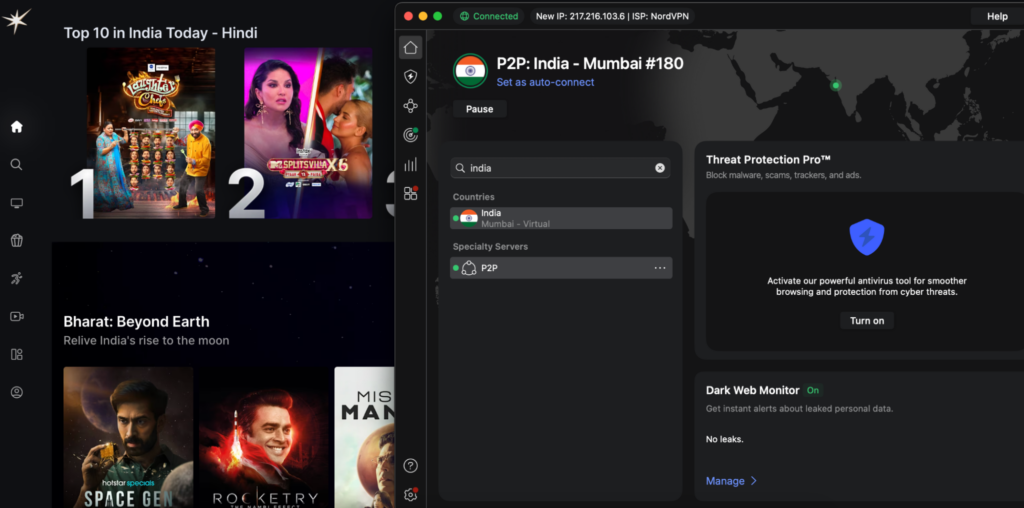Click the Countries section label
1024x508 pixels.
coord(473,197)
